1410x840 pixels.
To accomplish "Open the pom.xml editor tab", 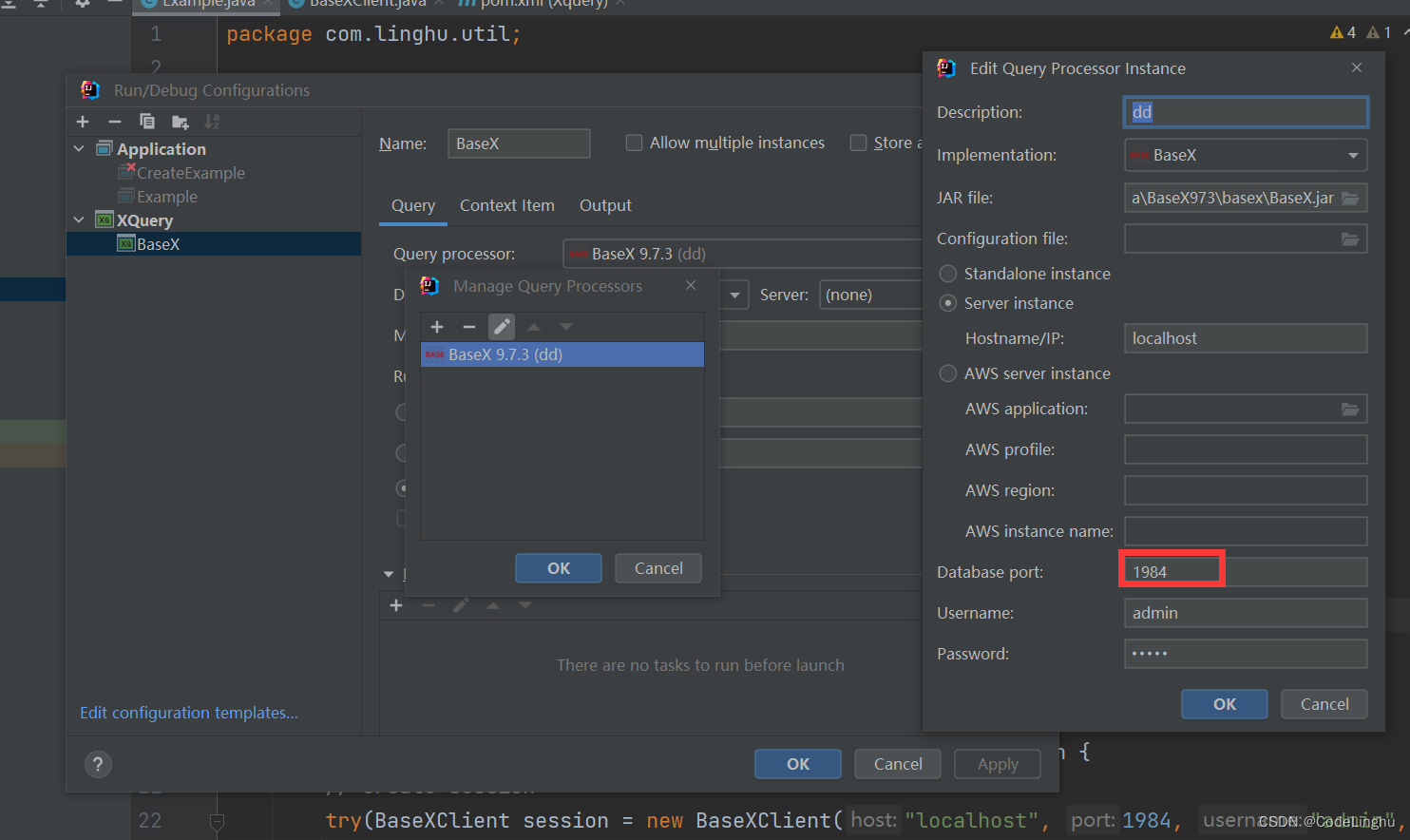I will [x=543, y=4].
